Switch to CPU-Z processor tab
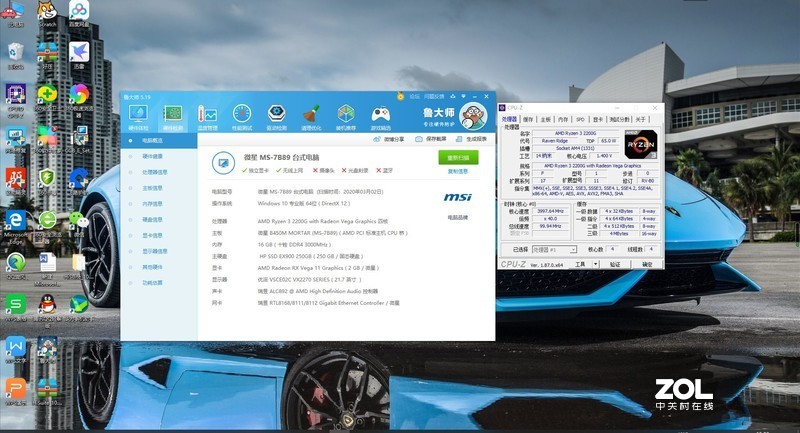 509,119
